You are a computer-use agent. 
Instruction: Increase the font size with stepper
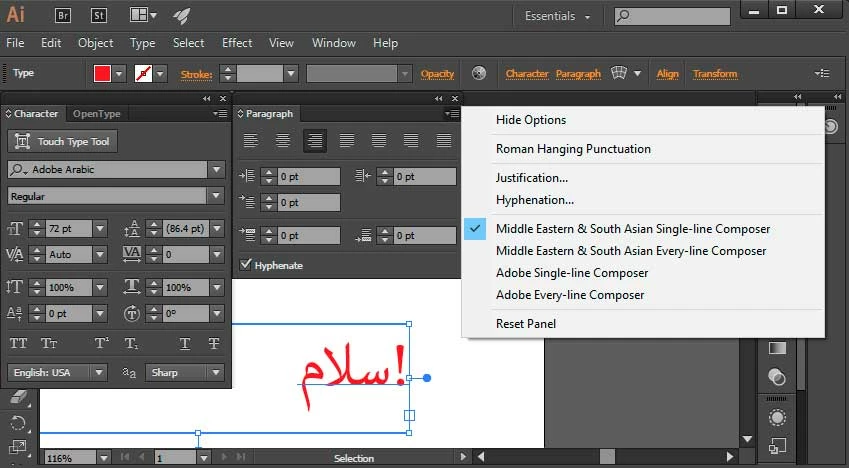pyautogui.click(x=37, y=224)
